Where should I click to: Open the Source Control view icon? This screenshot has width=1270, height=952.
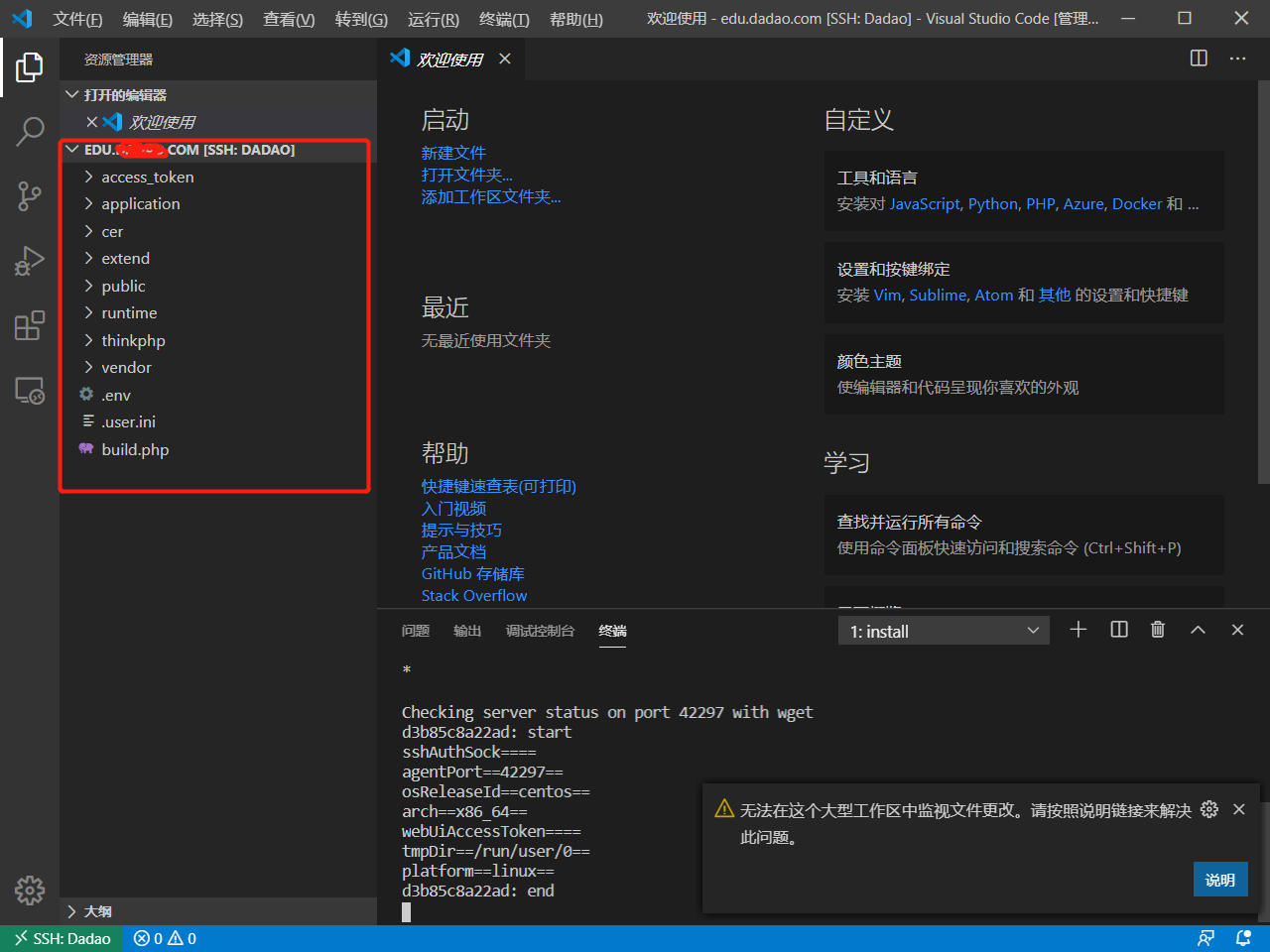pos(30,195)
